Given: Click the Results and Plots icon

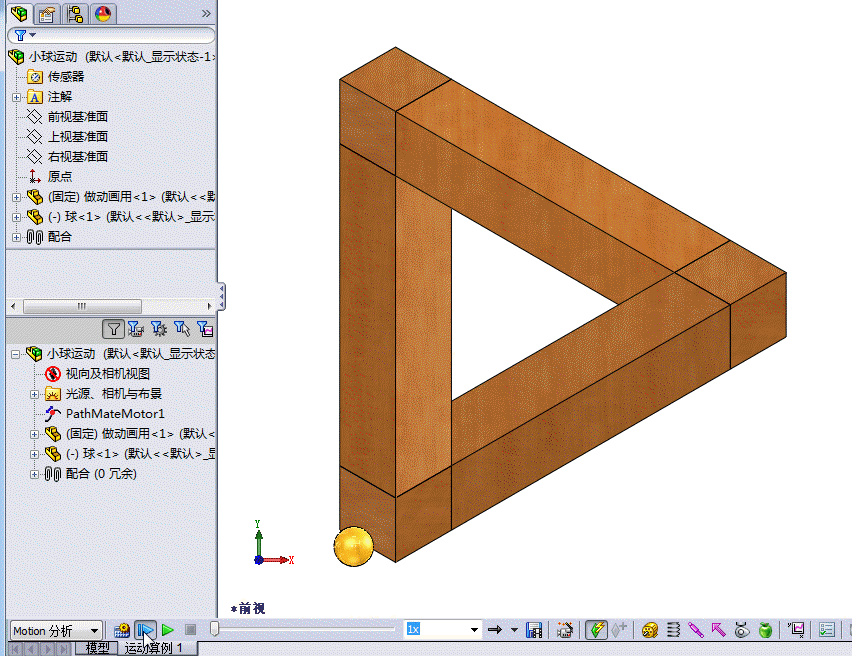Looking at the screenshot, I should tap(797, 630).
